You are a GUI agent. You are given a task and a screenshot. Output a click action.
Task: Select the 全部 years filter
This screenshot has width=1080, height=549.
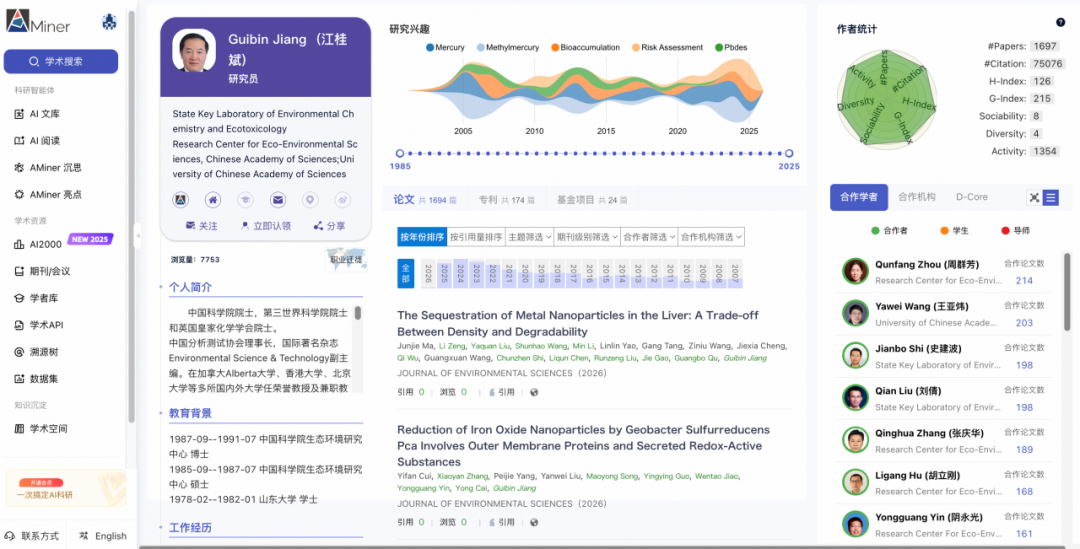[x=406, y=273]
